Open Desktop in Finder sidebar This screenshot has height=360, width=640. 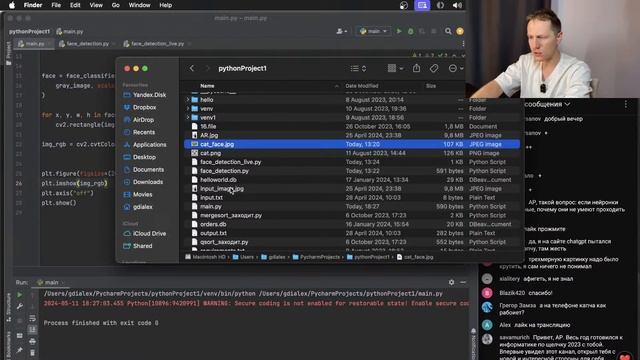click(140, 157)
